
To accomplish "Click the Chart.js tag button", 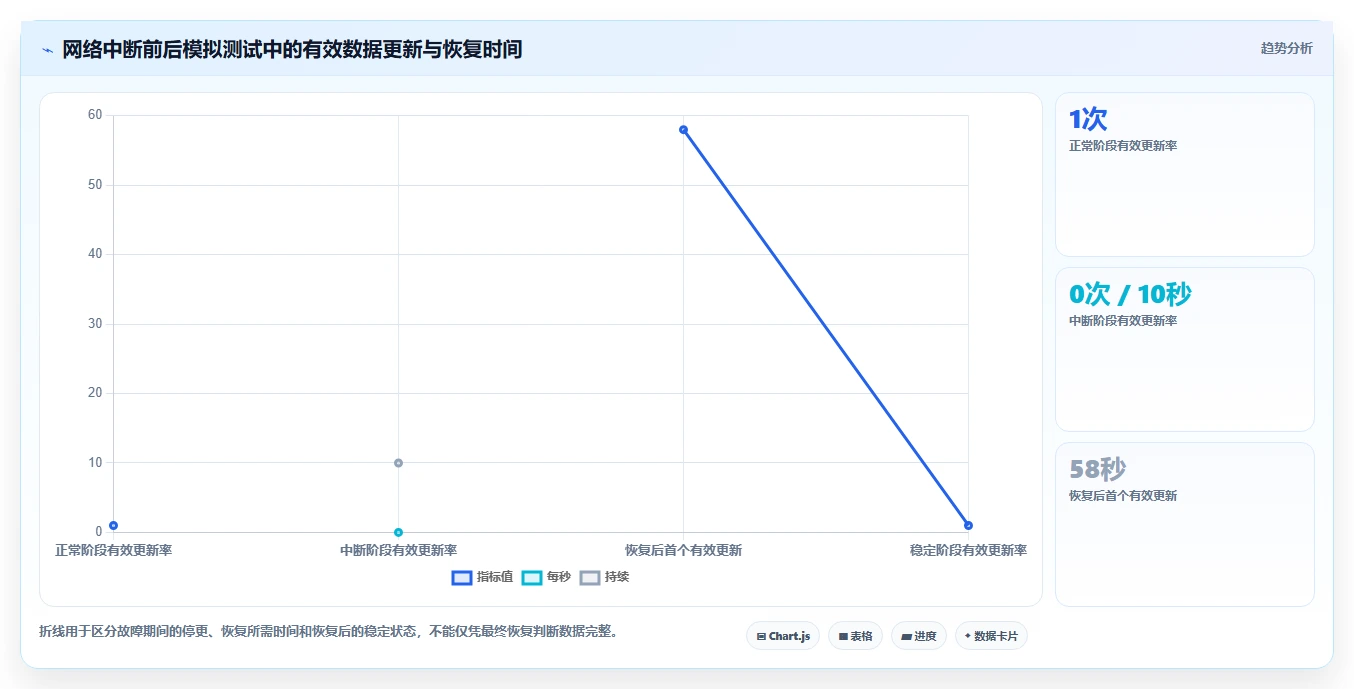I will point(783,636).
